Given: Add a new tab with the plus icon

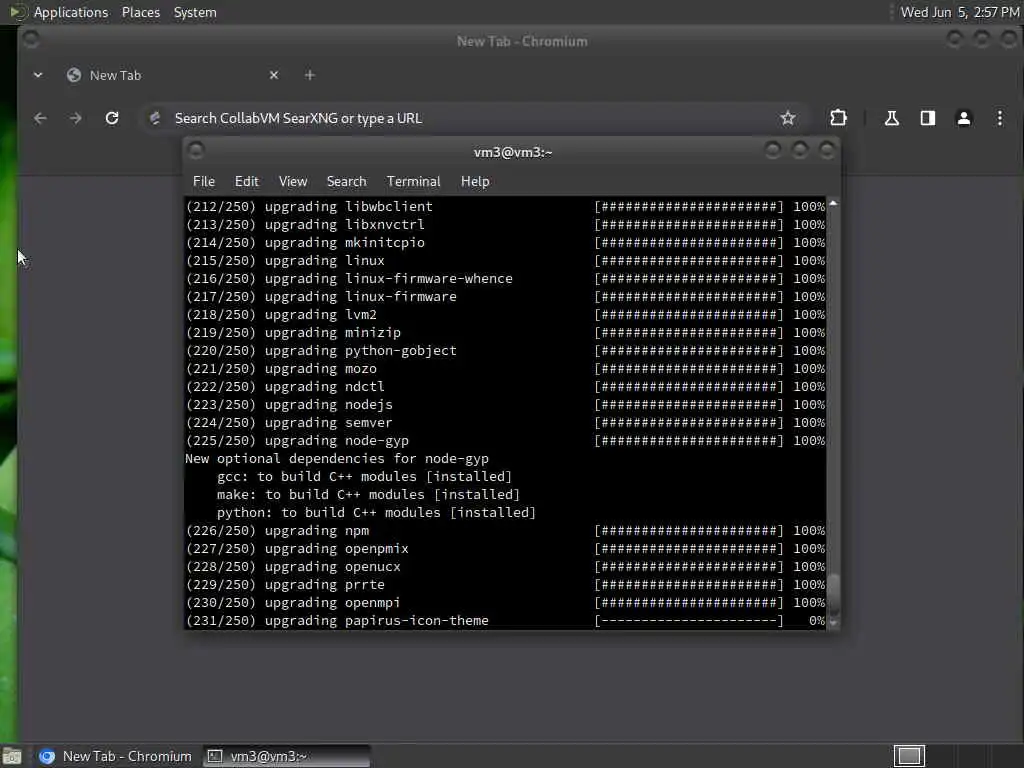Looking at the screenshot, I should tap(310, 75).
